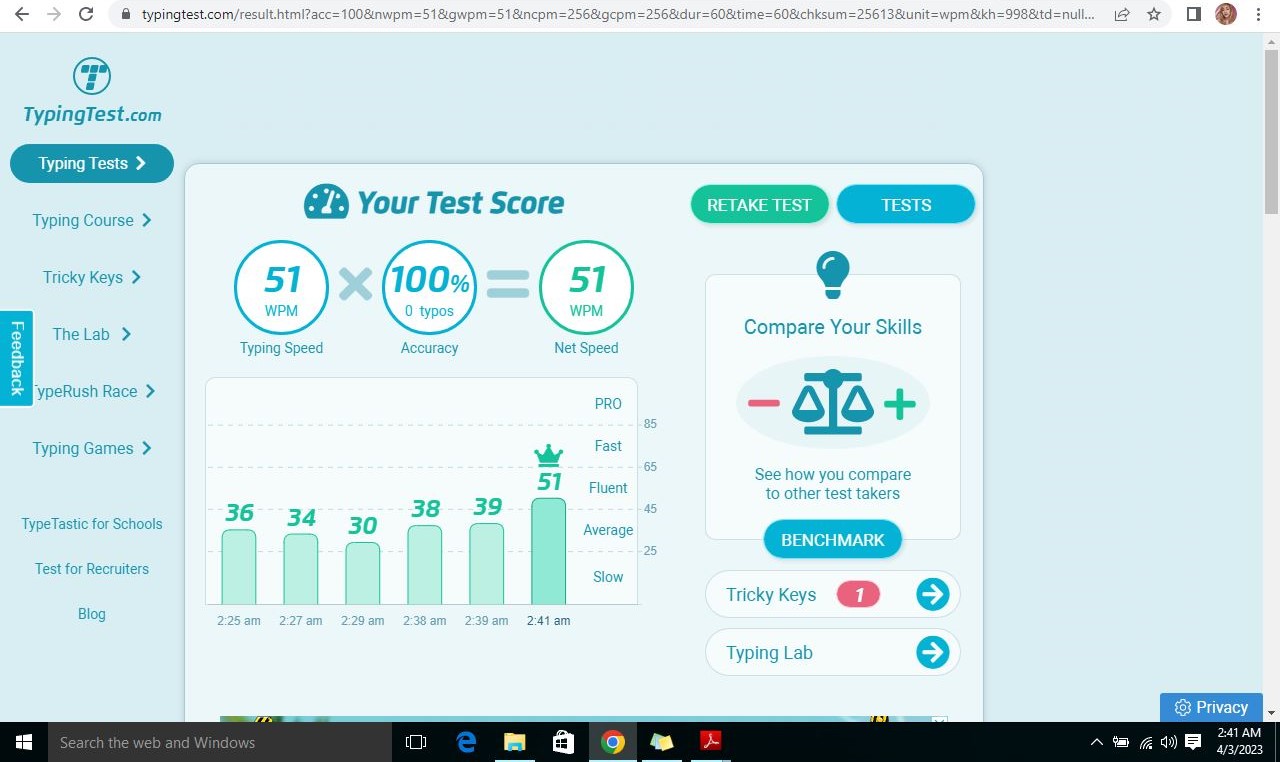Click the taskbar clock showing 2:41 AM

pos(1240,742)
